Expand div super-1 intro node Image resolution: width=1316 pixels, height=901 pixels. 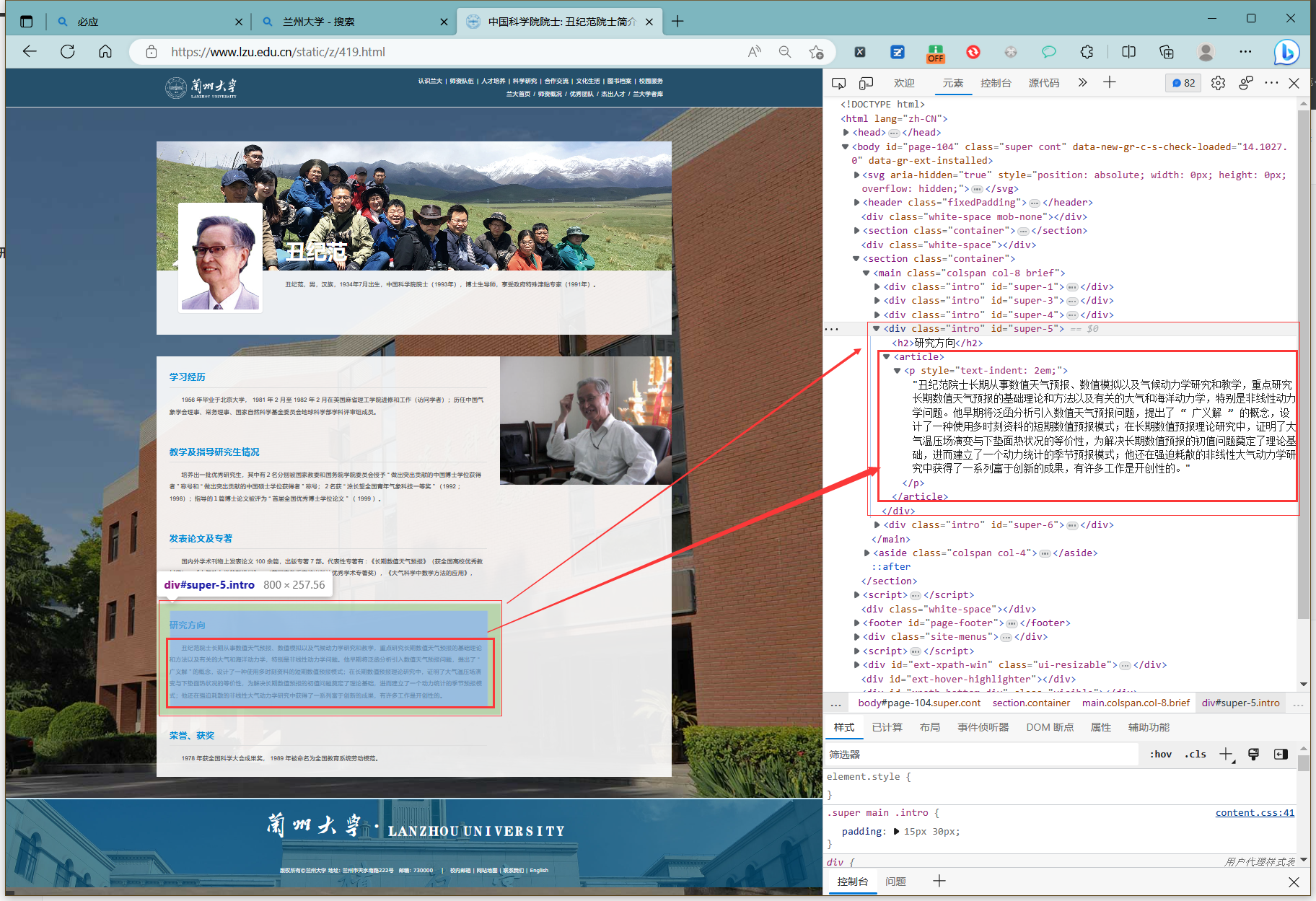[x=877, y=286]
